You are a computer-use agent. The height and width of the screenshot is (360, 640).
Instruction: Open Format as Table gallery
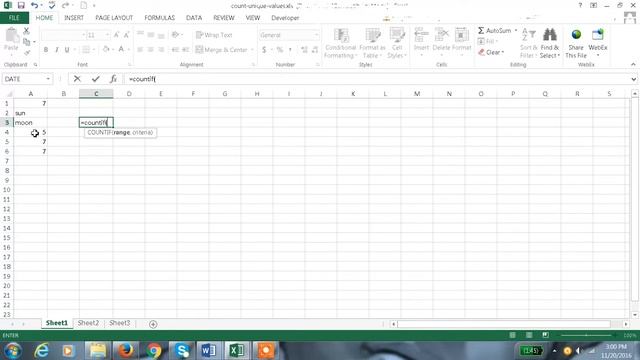[372, 43]
